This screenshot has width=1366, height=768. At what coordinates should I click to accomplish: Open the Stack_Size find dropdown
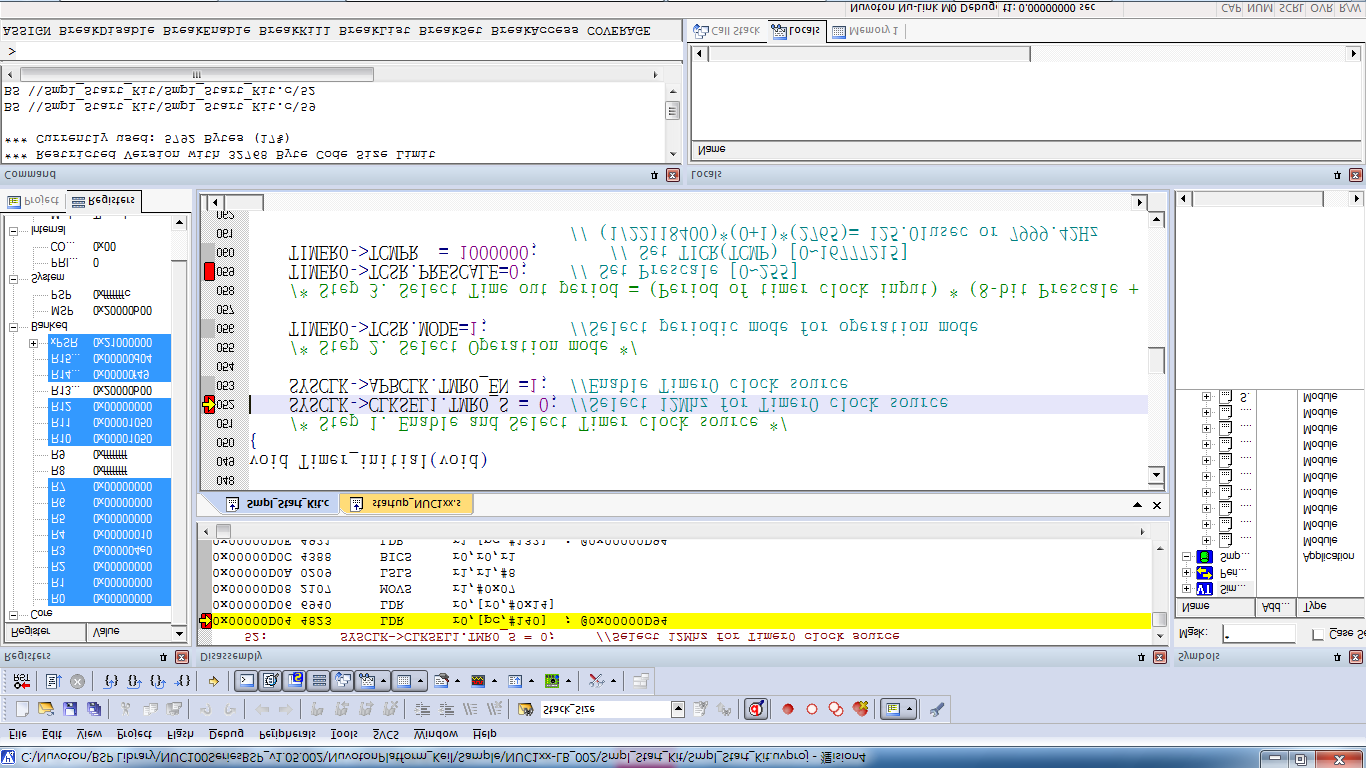(677, 709)
